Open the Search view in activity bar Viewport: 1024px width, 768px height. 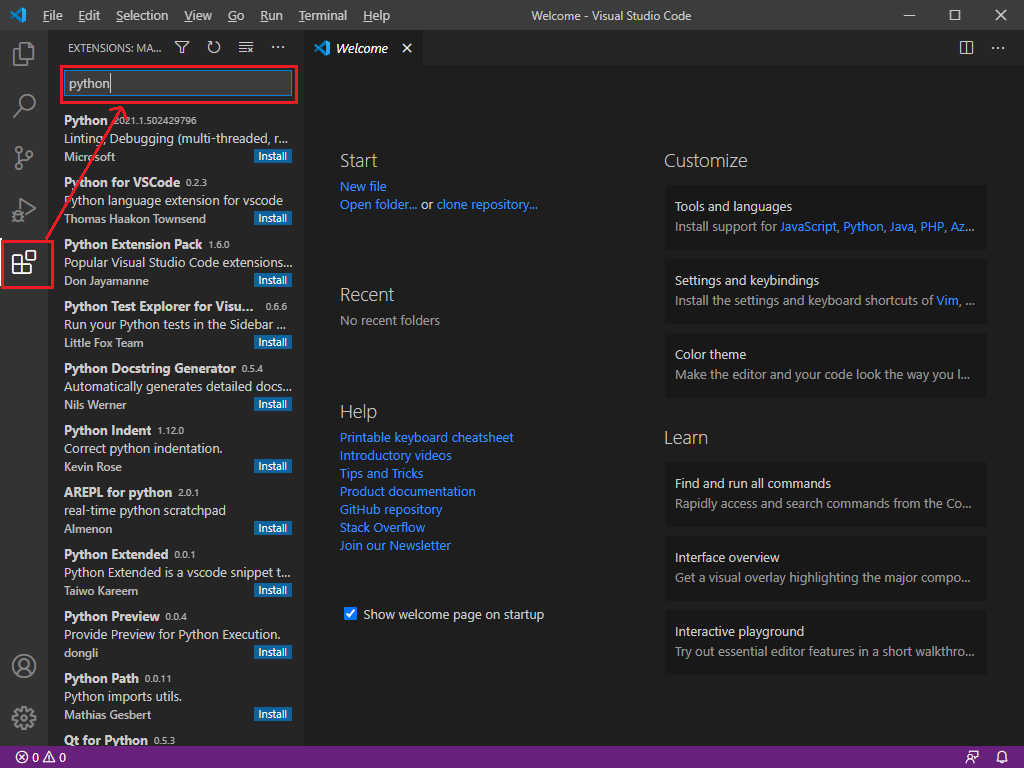pos(24,106)
